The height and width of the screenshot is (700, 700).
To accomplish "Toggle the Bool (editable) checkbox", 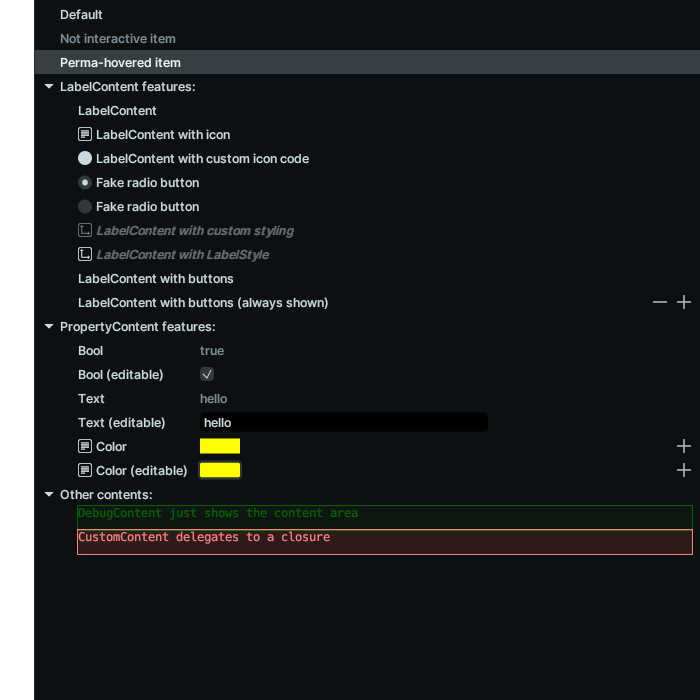I will tap(207, 375).
